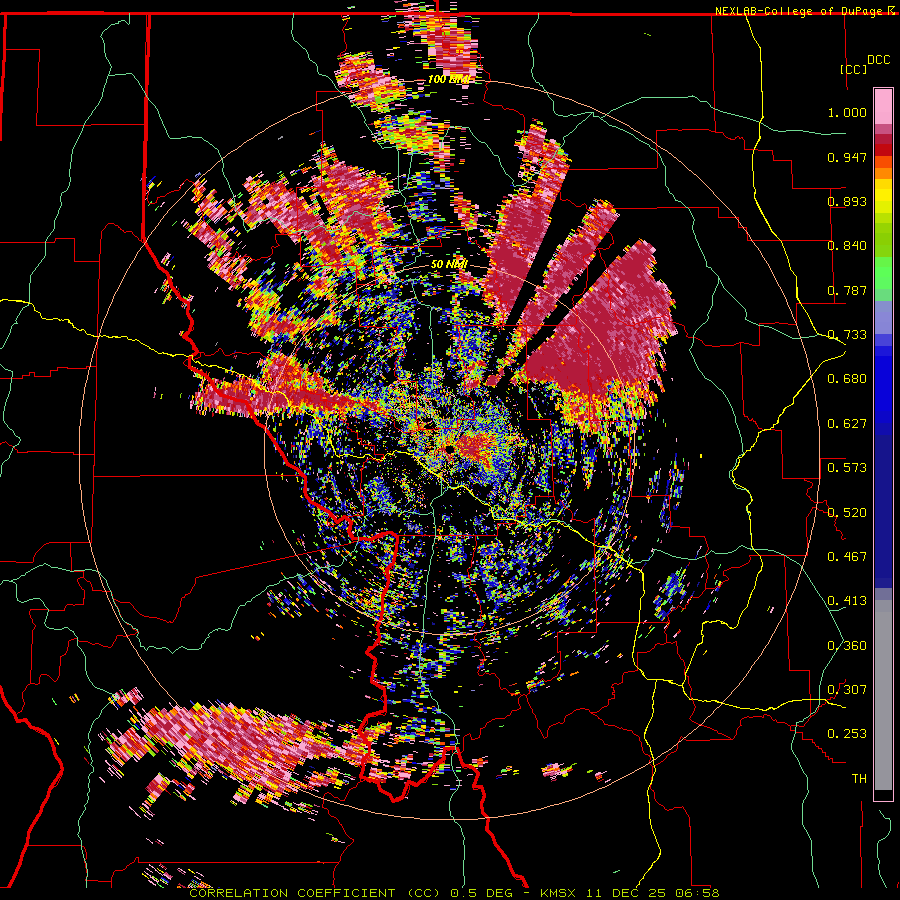Click the 0.893 scale value
Image resolution: width=900 pixels, height=900 pixels.
tap(847, 201)
